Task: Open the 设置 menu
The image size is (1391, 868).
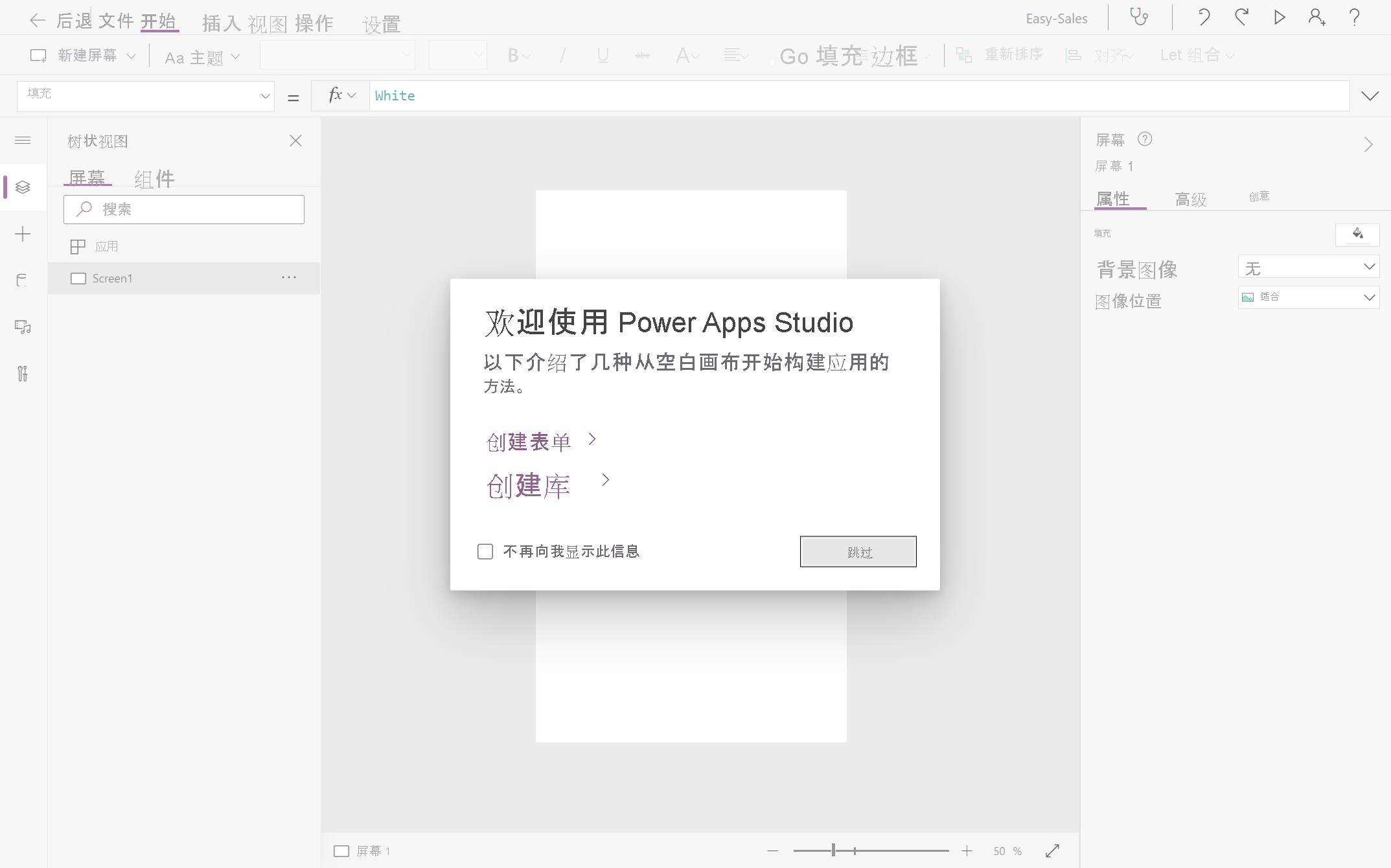Action: [382, 25]
